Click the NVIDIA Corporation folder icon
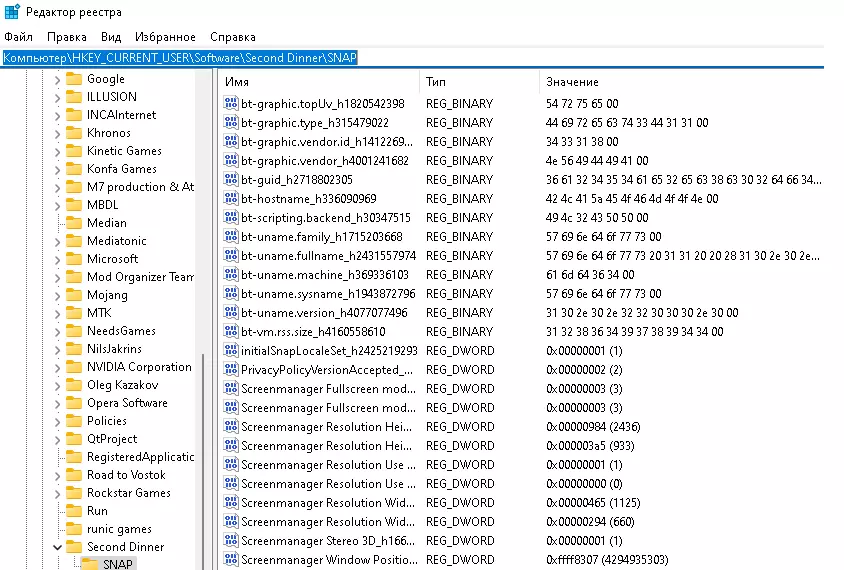Viewport: 844px width, 570px height. pos(74,367)
